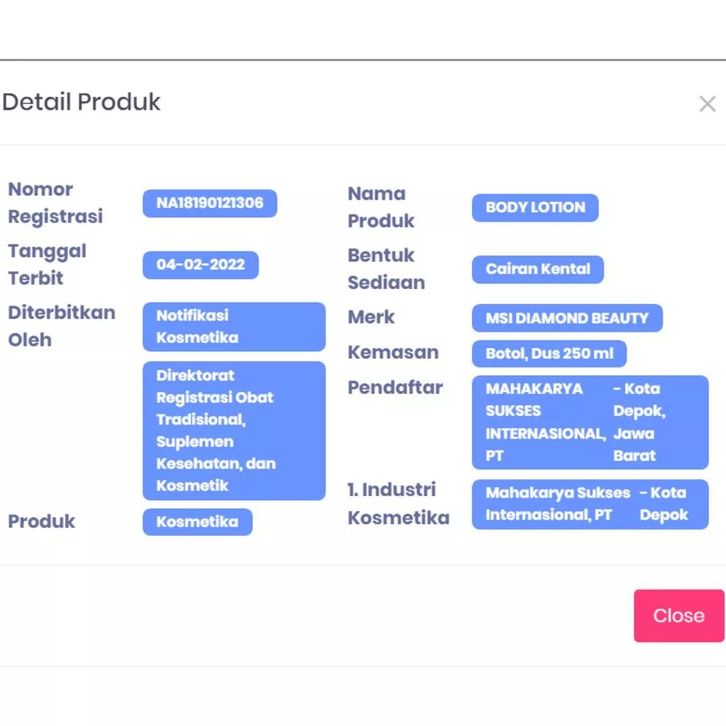The image size is (726, 726).
Task: Select the MAHAKARYA SUKSES INTERNASIONAL, PT registrant badge
Action: (x=590, y=422)
